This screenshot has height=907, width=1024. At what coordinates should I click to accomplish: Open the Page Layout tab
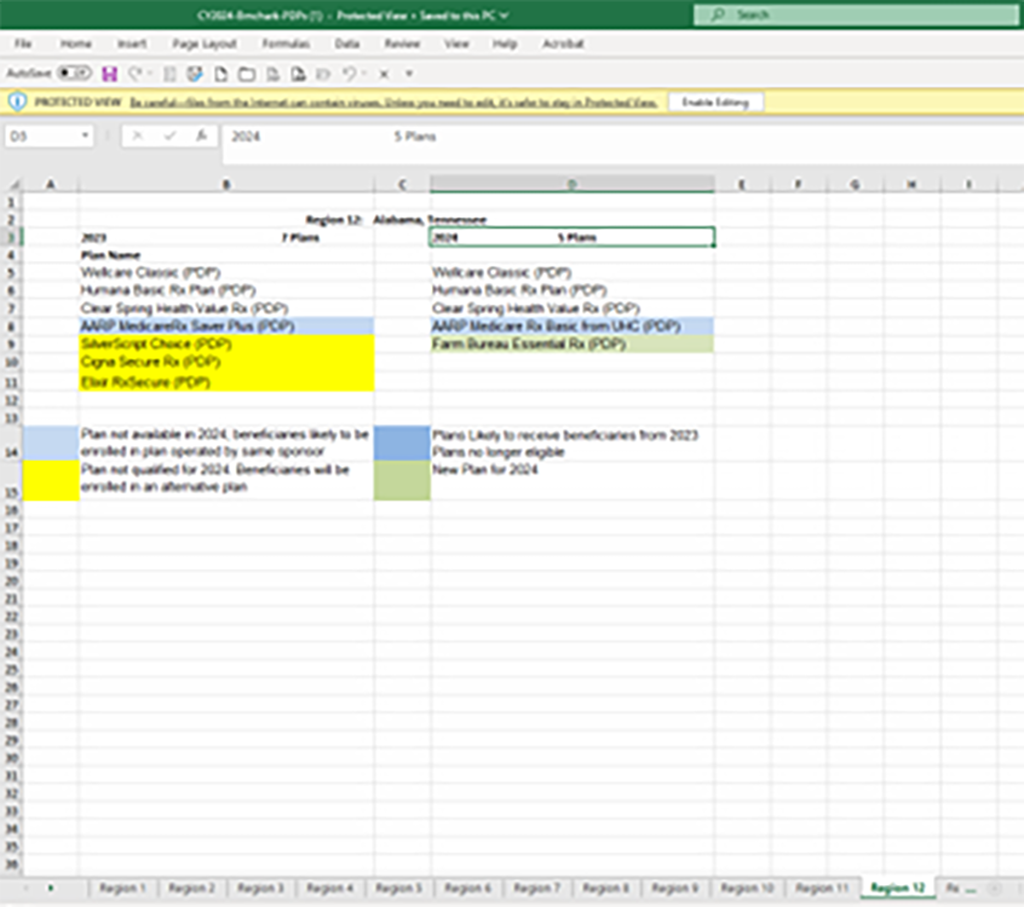[x=204, y=44]
